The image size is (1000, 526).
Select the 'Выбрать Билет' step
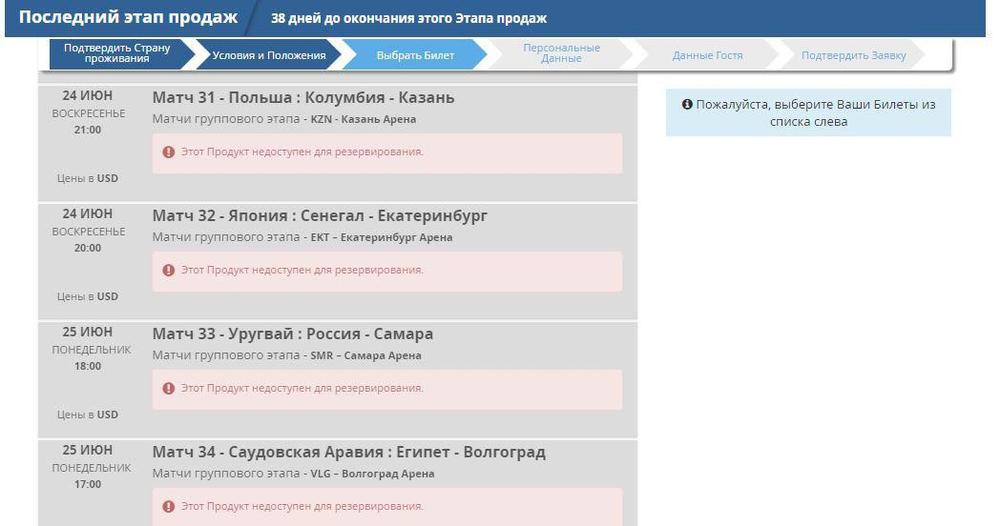tap(415, 55)
